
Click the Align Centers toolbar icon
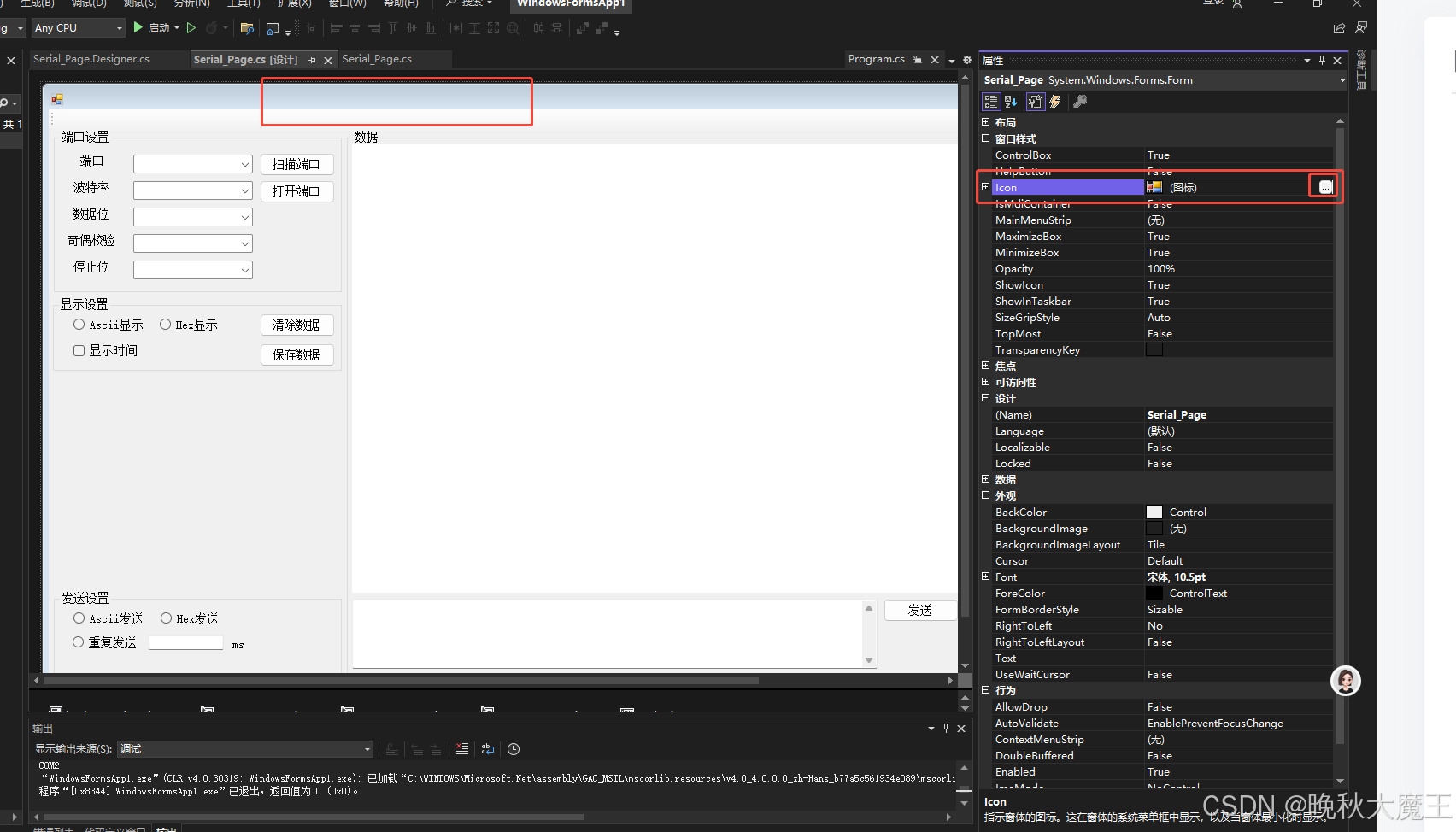(355, 28)
